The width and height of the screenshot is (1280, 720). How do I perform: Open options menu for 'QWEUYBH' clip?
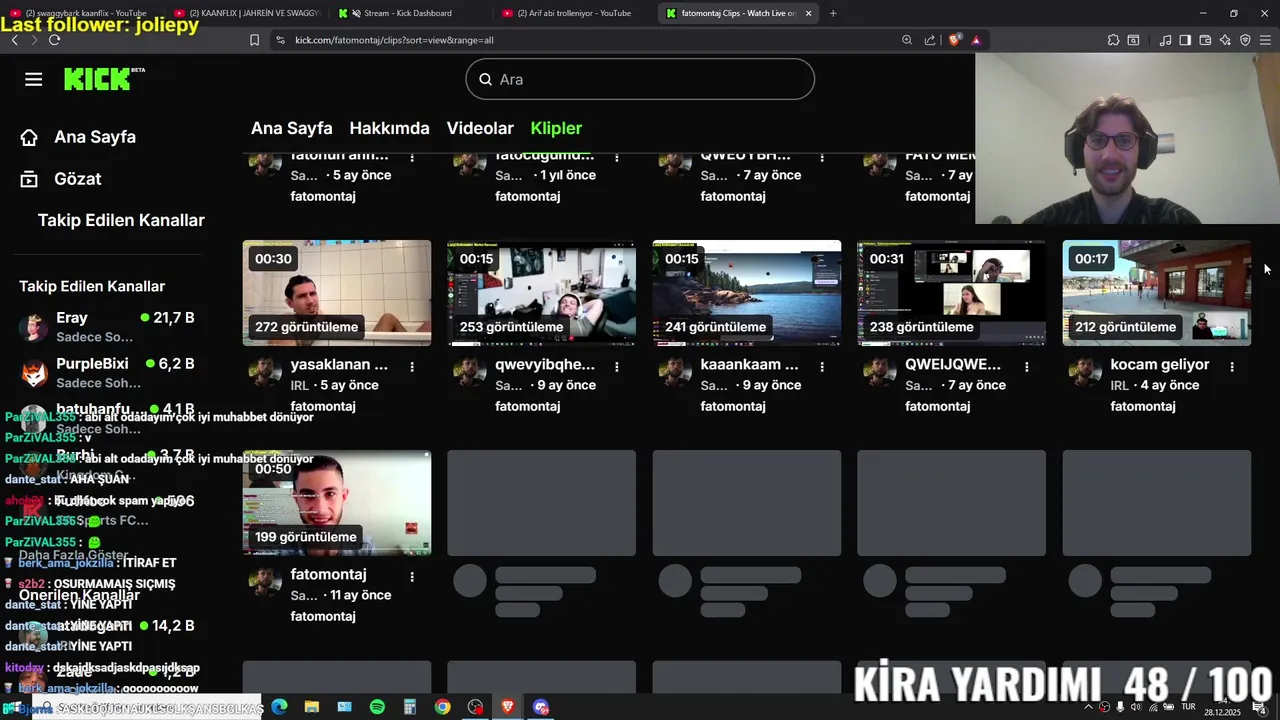[x=822, y=158]
